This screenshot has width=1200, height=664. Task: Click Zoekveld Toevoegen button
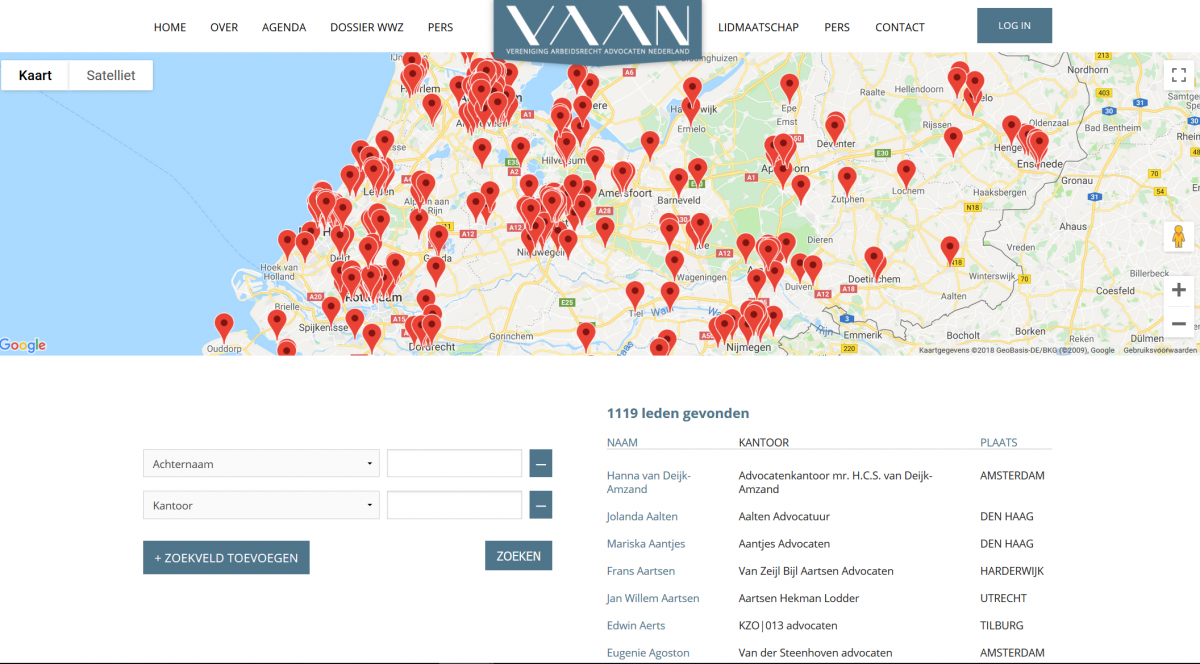click(x=226, y=557)
